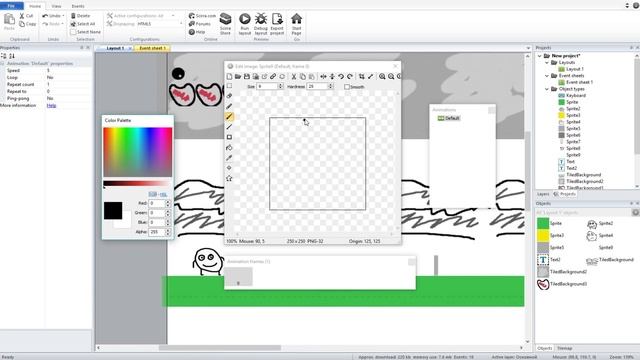Viewport: 640px width, 360px height.
Task: Open Forums in the ribbon
Action: pyautogui.click(x=200, y=24)
